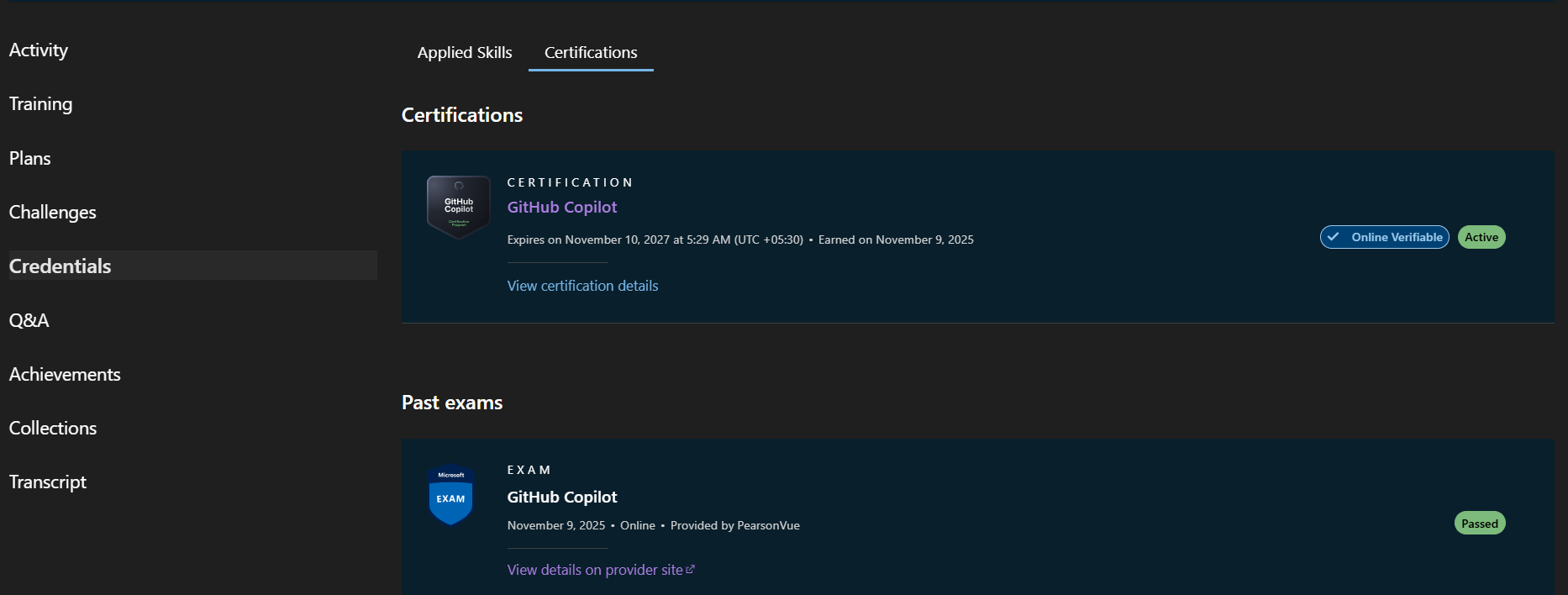Select Challenges in the sidebar

[53, 213]
